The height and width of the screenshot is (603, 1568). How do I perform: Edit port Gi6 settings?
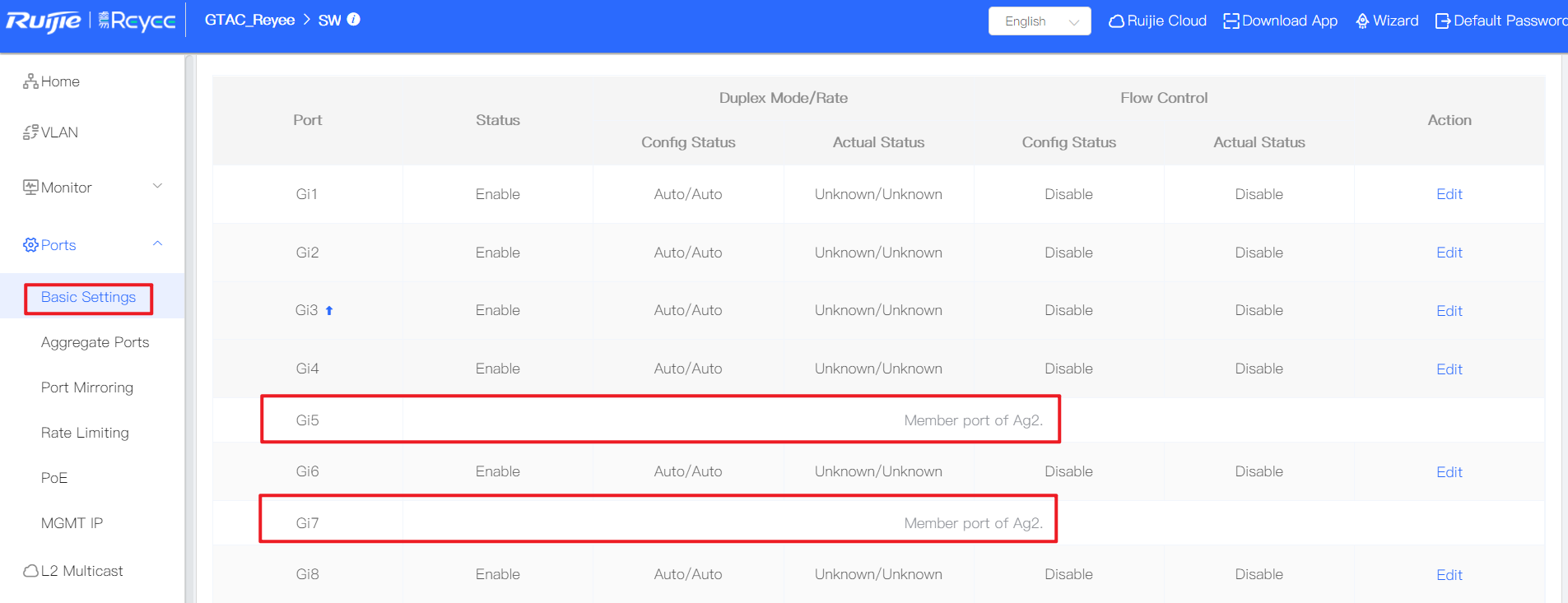tap(1449, 472)
